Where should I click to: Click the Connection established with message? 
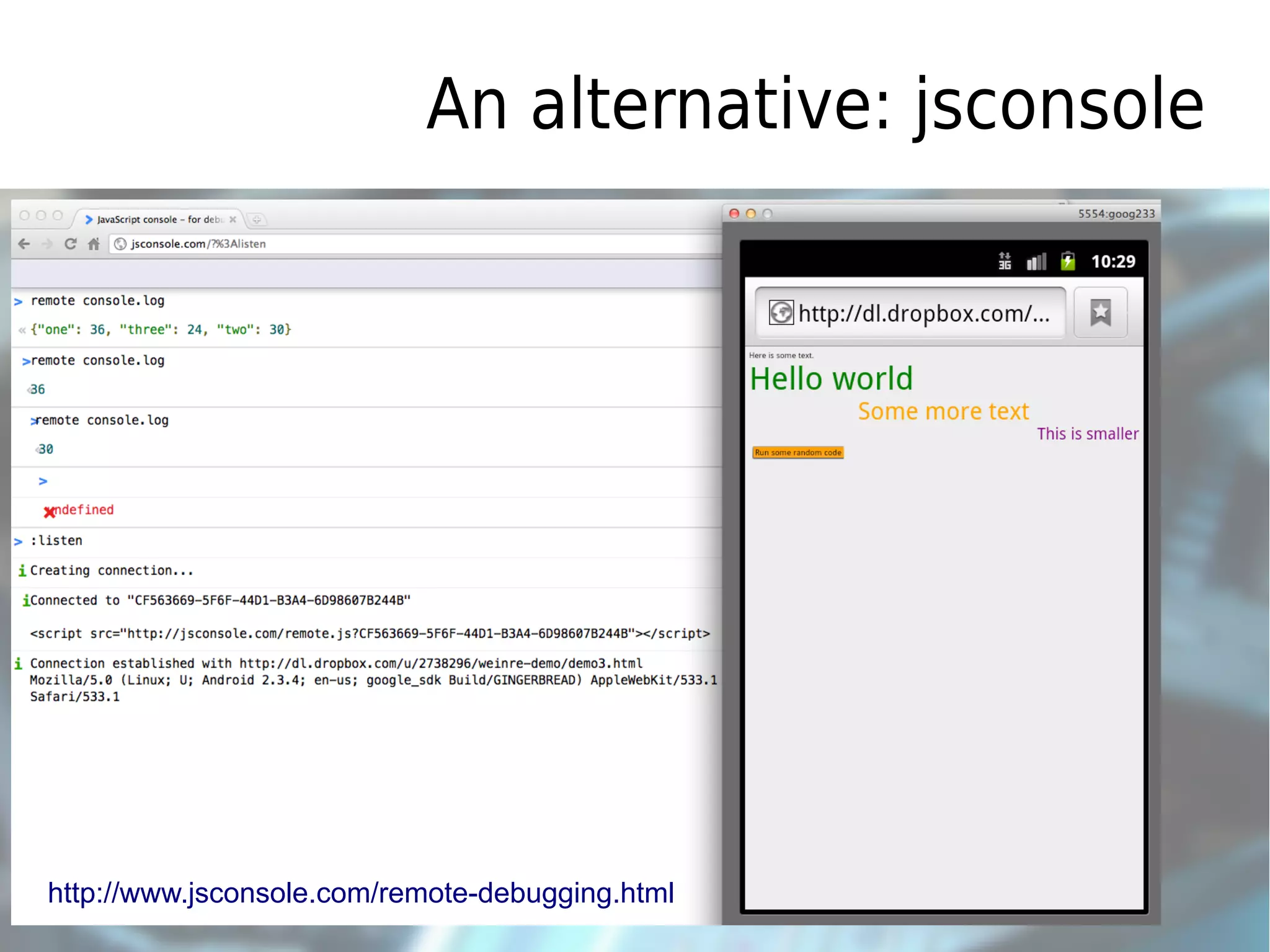click(x=336, y=664)
